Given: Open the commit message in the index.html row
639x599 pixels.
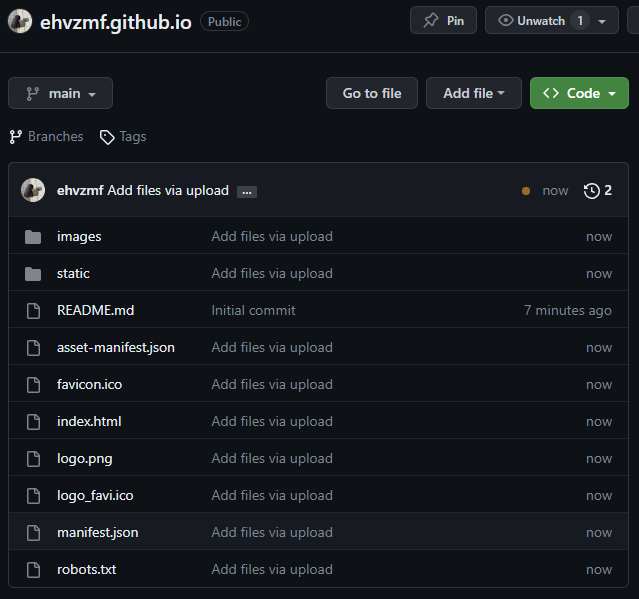Looking at the screenshot, I should click(272, 421).
